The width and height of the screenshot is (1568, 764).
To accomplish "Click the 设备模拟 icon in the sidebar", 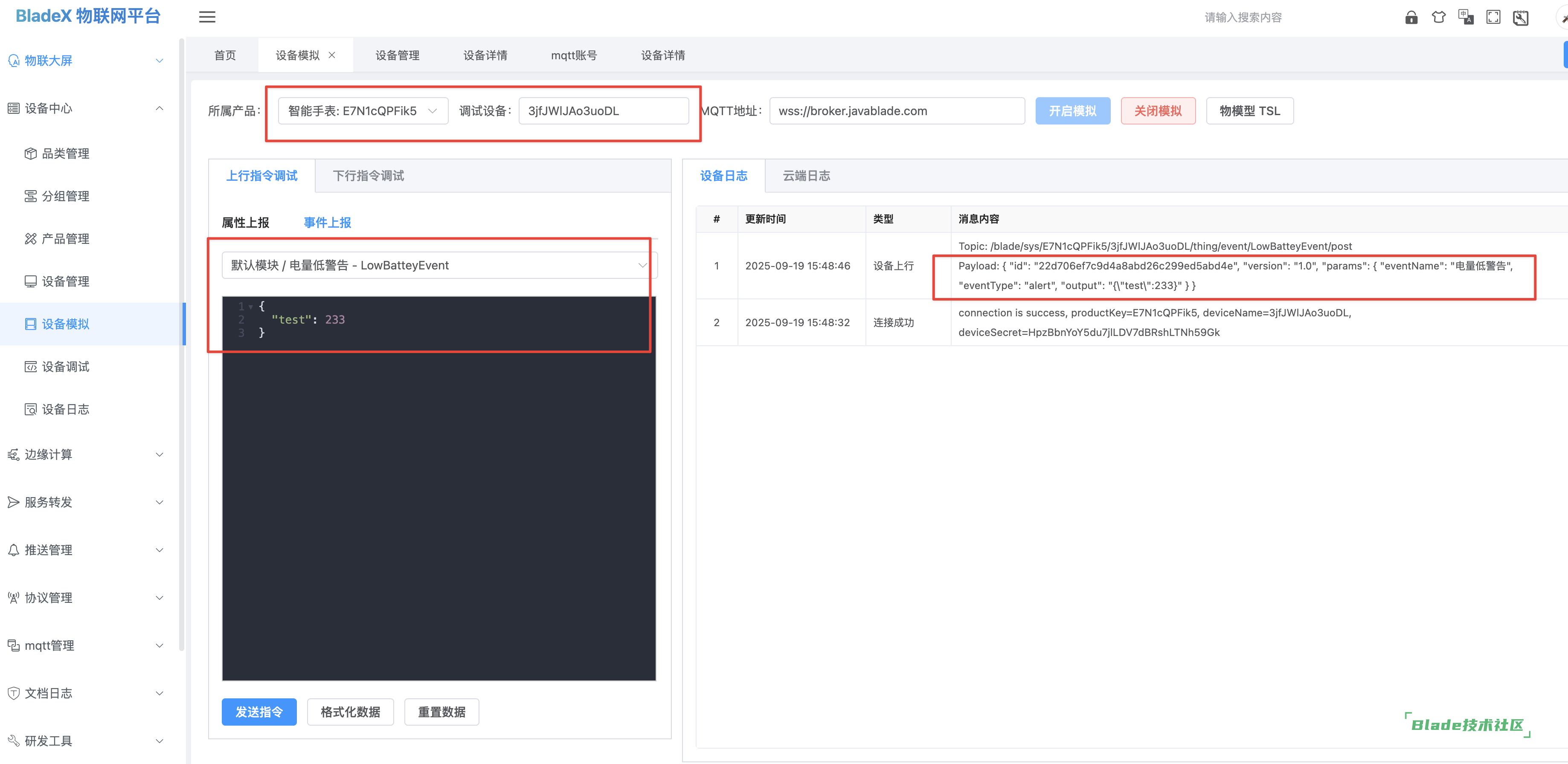I will [x=30, y=324].
